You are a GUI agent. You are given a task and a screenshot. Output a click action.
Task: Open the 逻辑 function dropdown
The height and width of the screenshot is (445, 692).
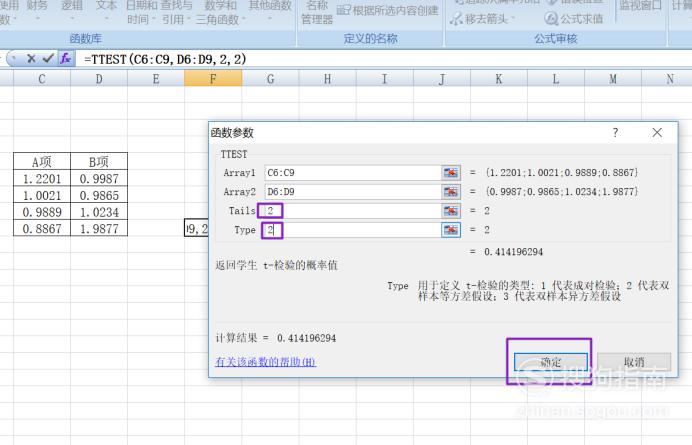[72, 12]
